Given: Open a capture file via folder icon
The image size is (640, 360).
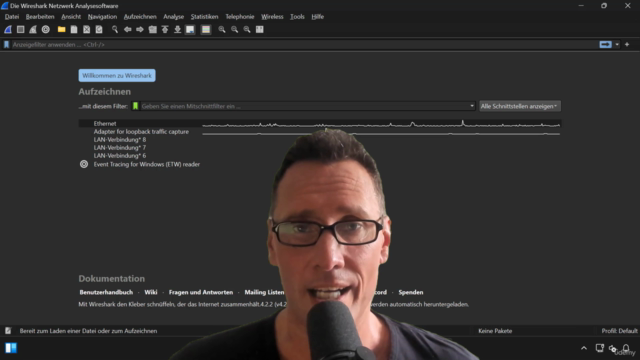Looking at the screenshot, I should 61,29.
